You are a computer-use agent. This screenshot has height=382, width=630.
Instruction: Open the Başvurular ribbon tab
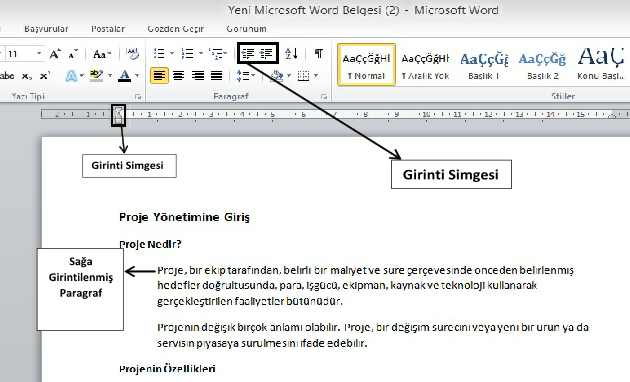coord(46,29)
